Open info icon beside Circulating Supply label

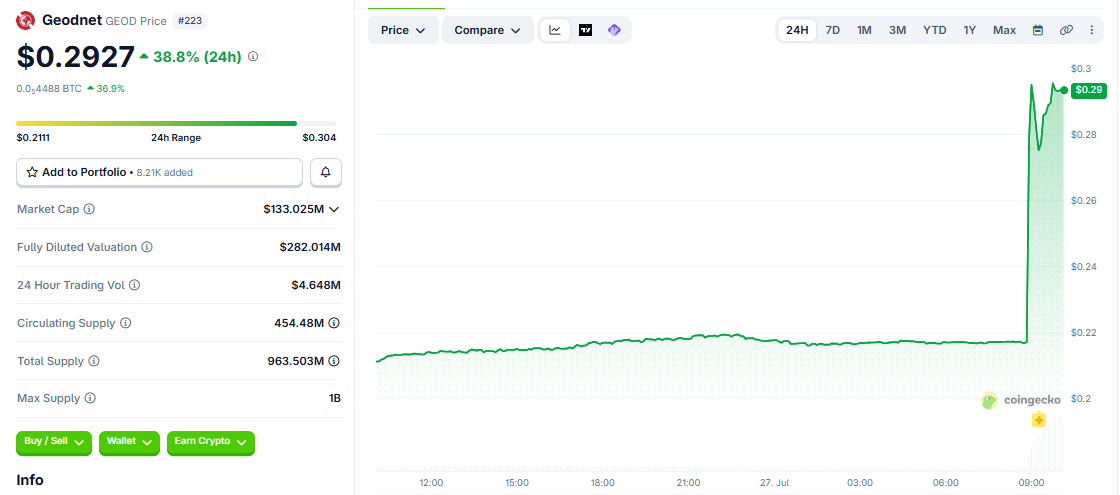125,323
